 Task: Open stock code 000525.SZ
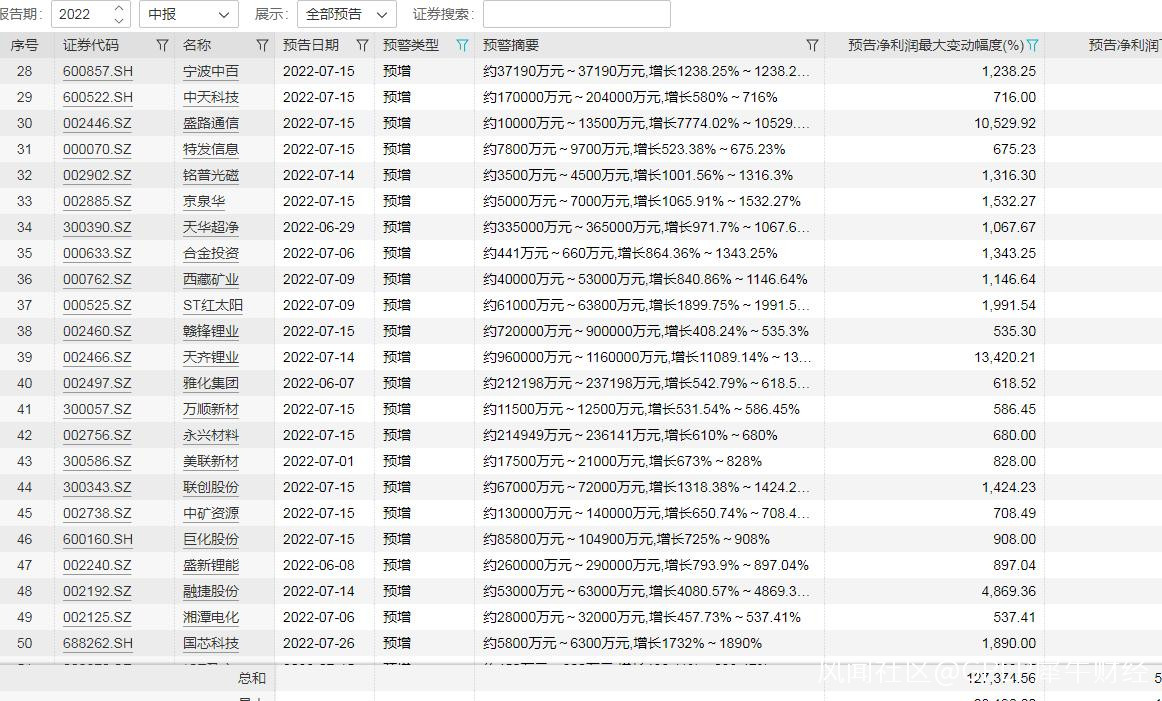tap(97, 305)
